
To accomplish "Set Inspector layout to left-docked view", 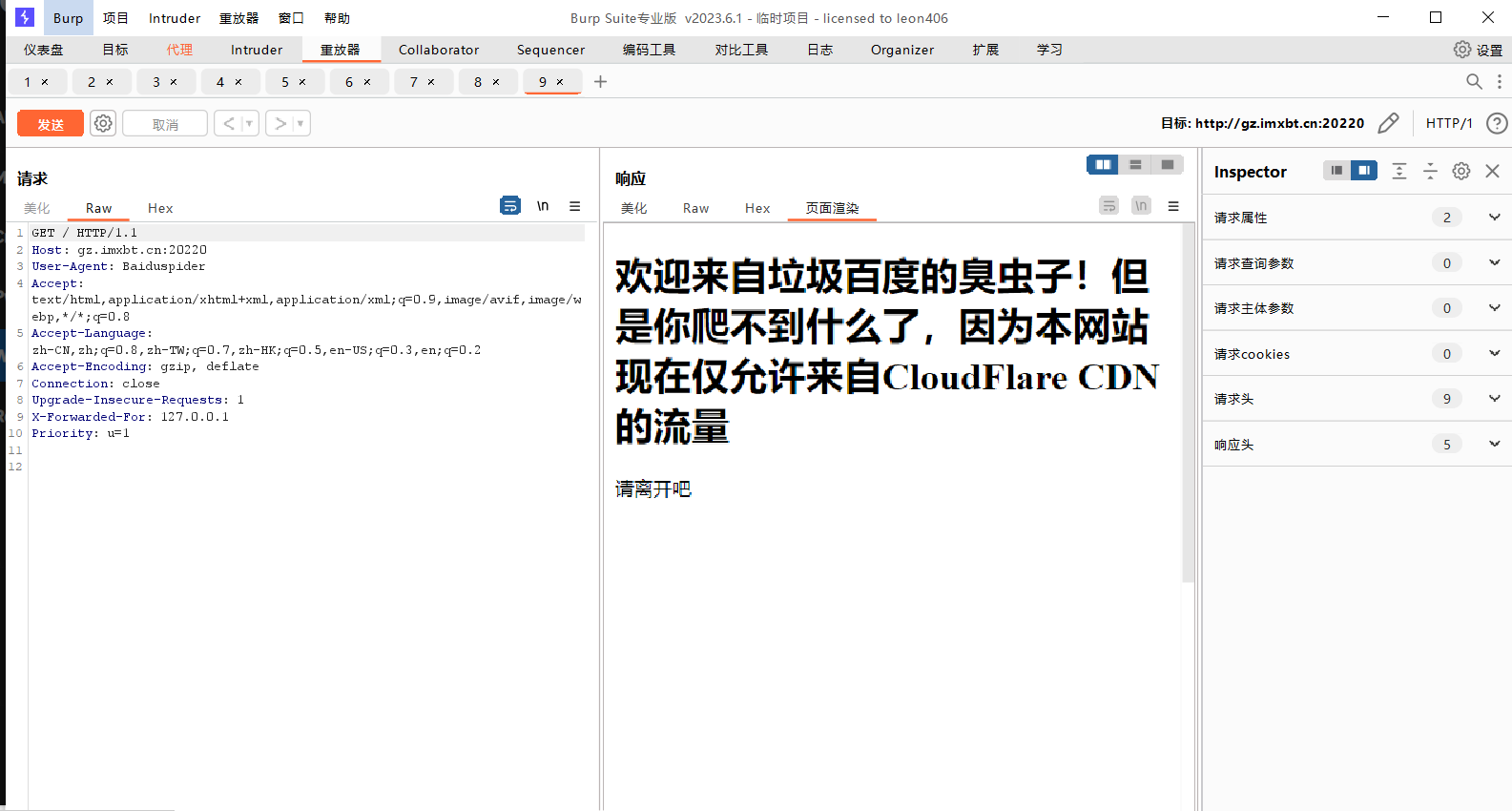I will click(1336, 170).
